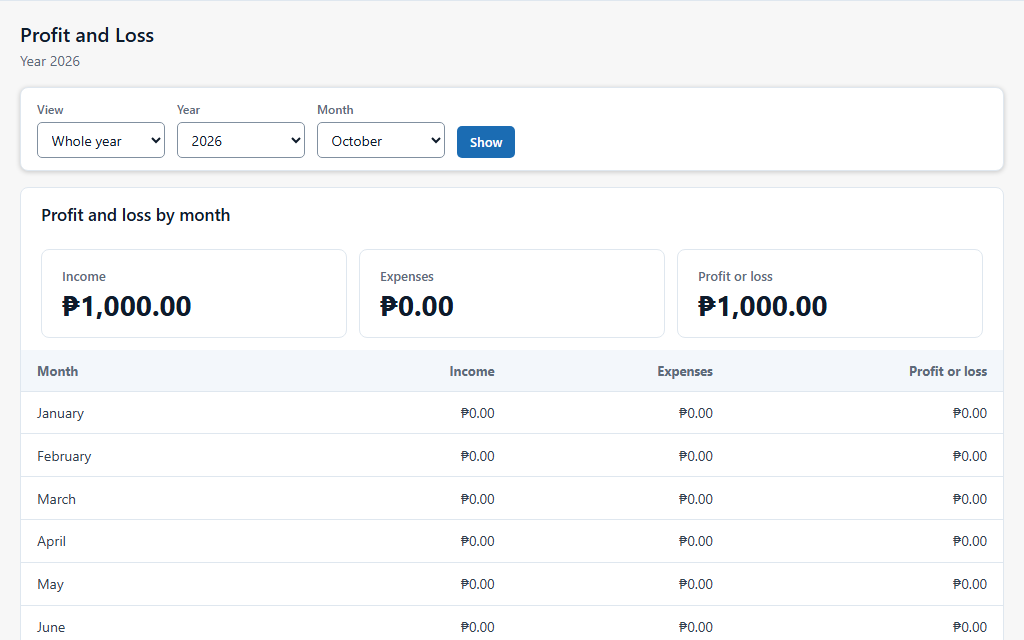
Task: Select the Income summary card
Action: pos(194,293)
